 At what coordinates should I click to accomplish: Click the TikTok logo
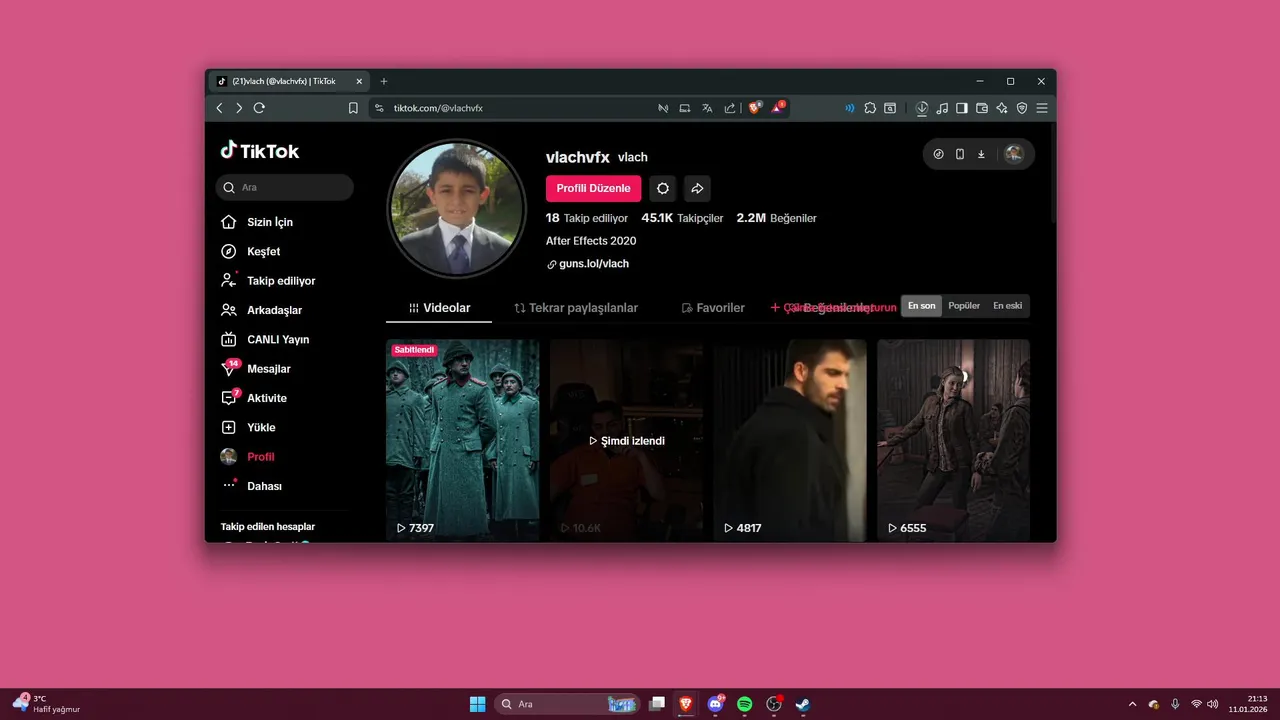pyautogui.click(x=260, y=151)
